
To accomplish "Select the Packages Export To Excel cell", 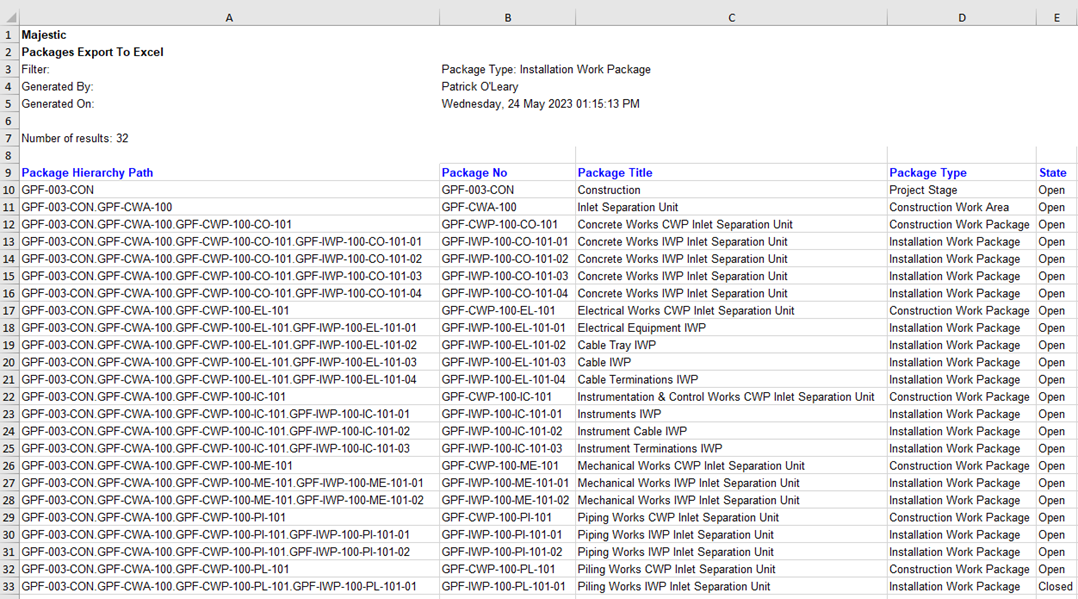I will (229, 52).
